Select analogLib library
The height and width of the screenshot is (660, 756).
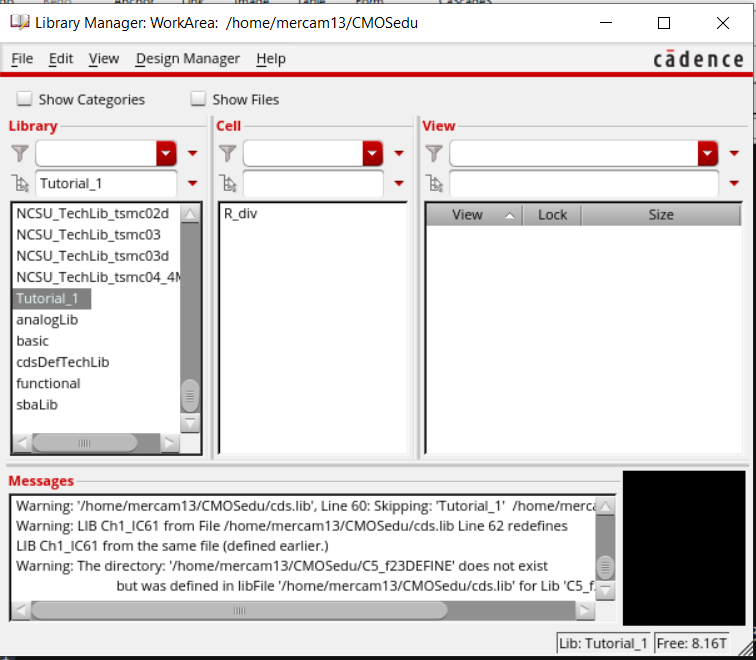tap(47, 320)
